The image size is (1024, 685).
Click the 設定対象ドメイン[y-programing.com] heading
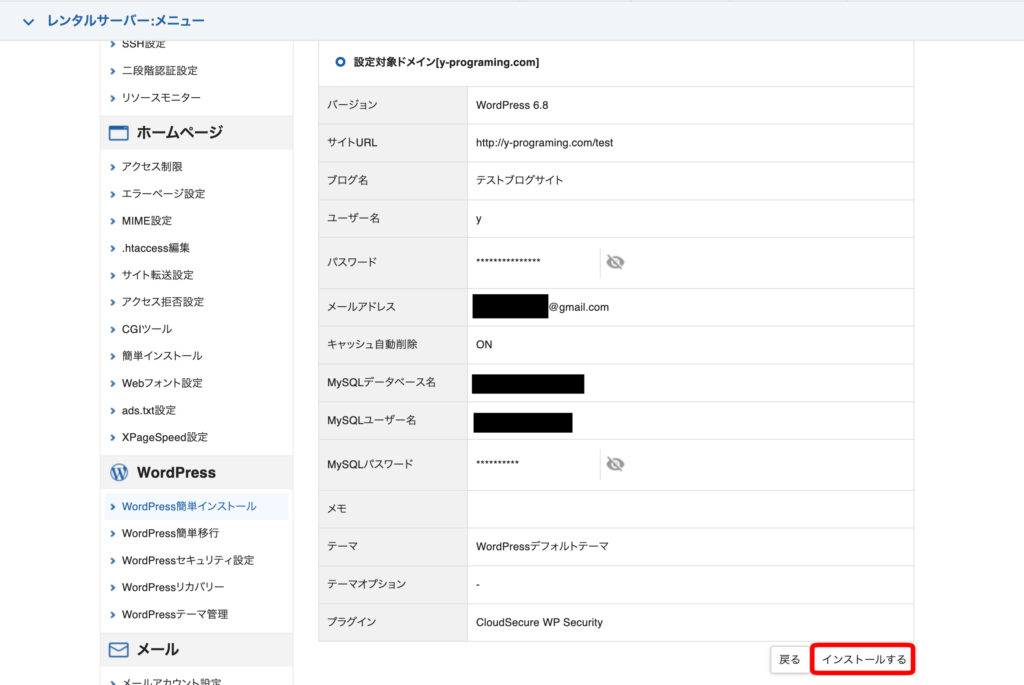pos(447,63)
